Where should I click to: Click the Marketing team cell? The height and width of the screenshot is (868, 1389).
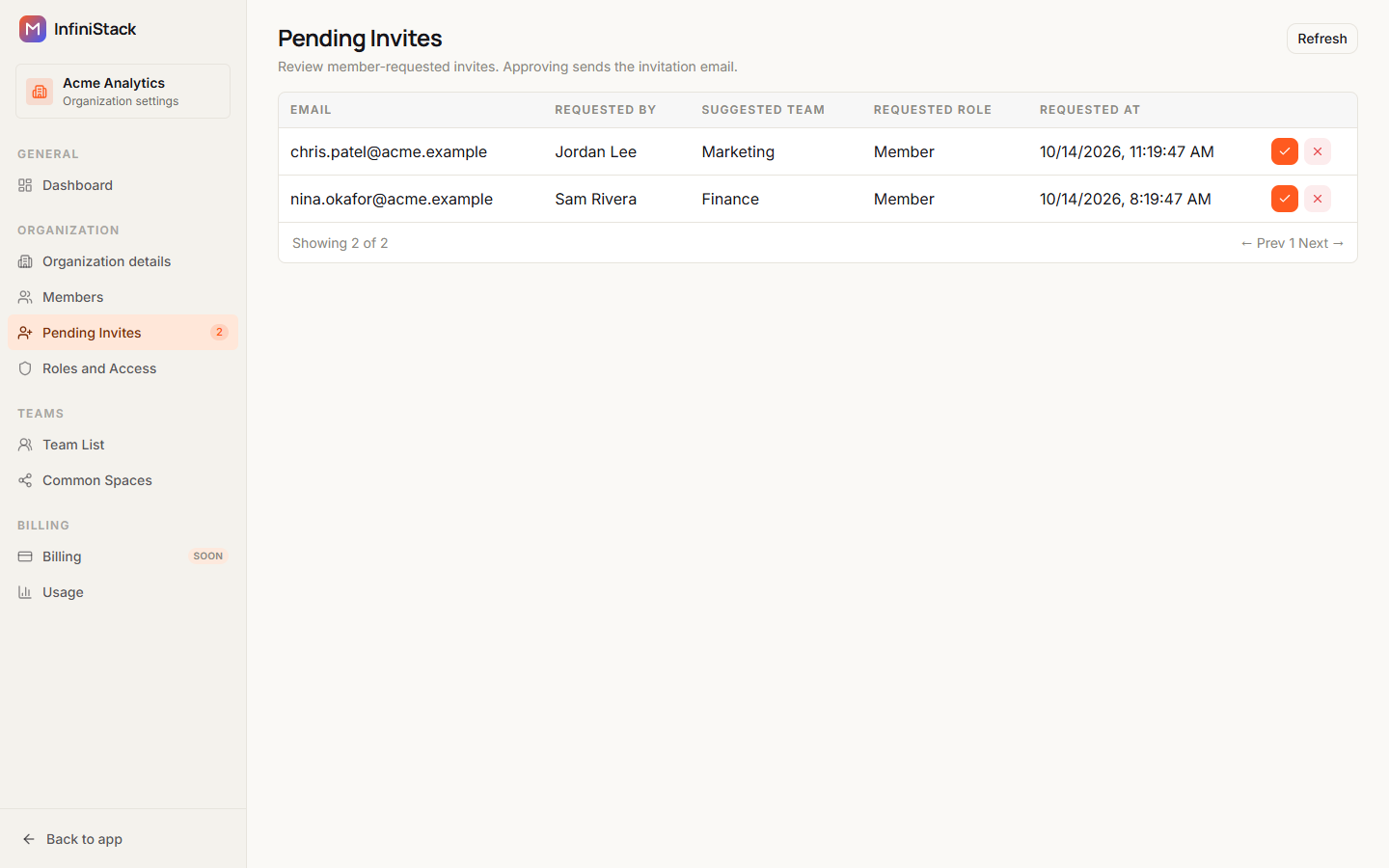[738, 151]
